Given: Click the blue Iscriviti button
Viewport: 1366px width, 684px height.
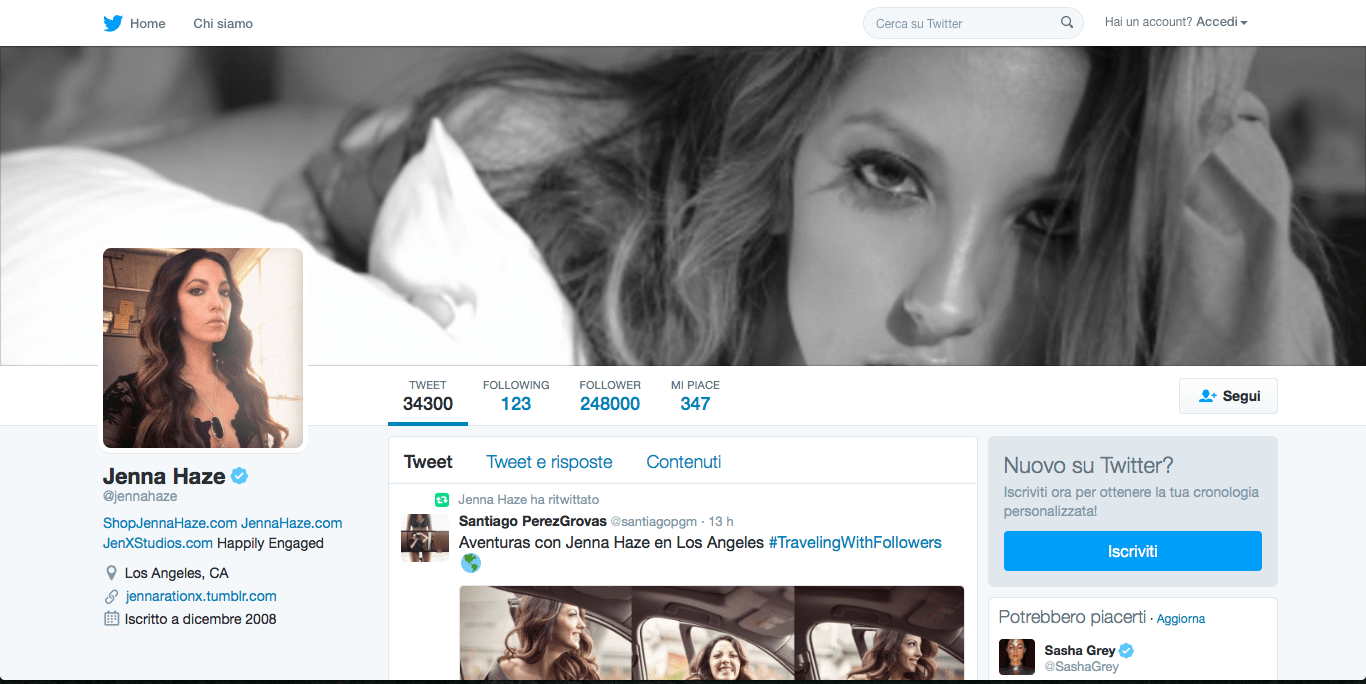Looking at the screenshot, I should click(x=1132, y=551).
